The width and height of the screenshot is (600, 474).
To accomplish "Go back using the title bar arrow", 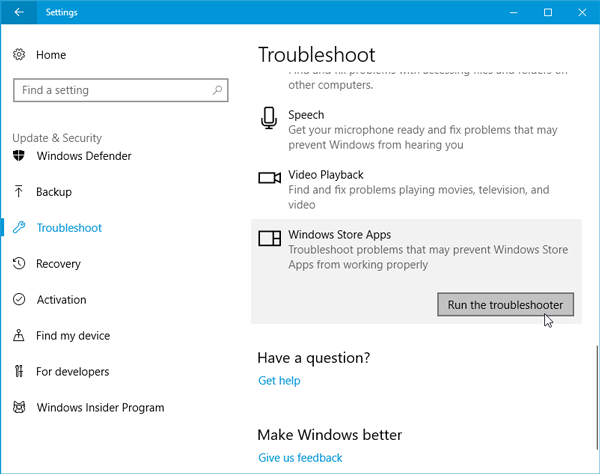I will [19, 12].
